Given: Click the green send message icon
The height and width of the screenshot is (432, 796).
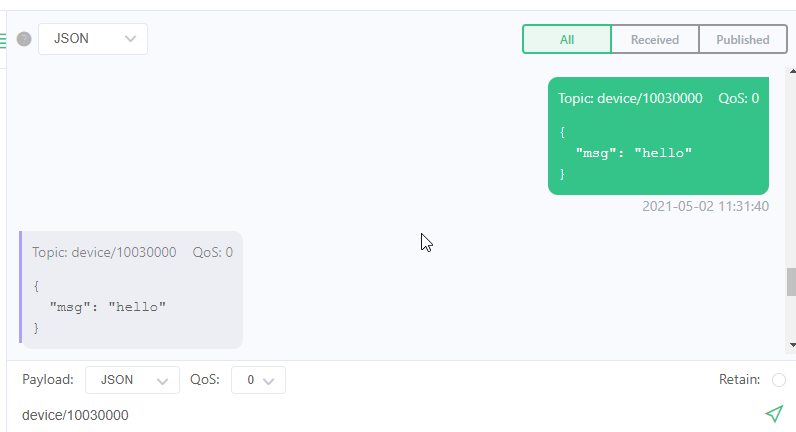Looking at the screenshot, I should coord(774,414).
